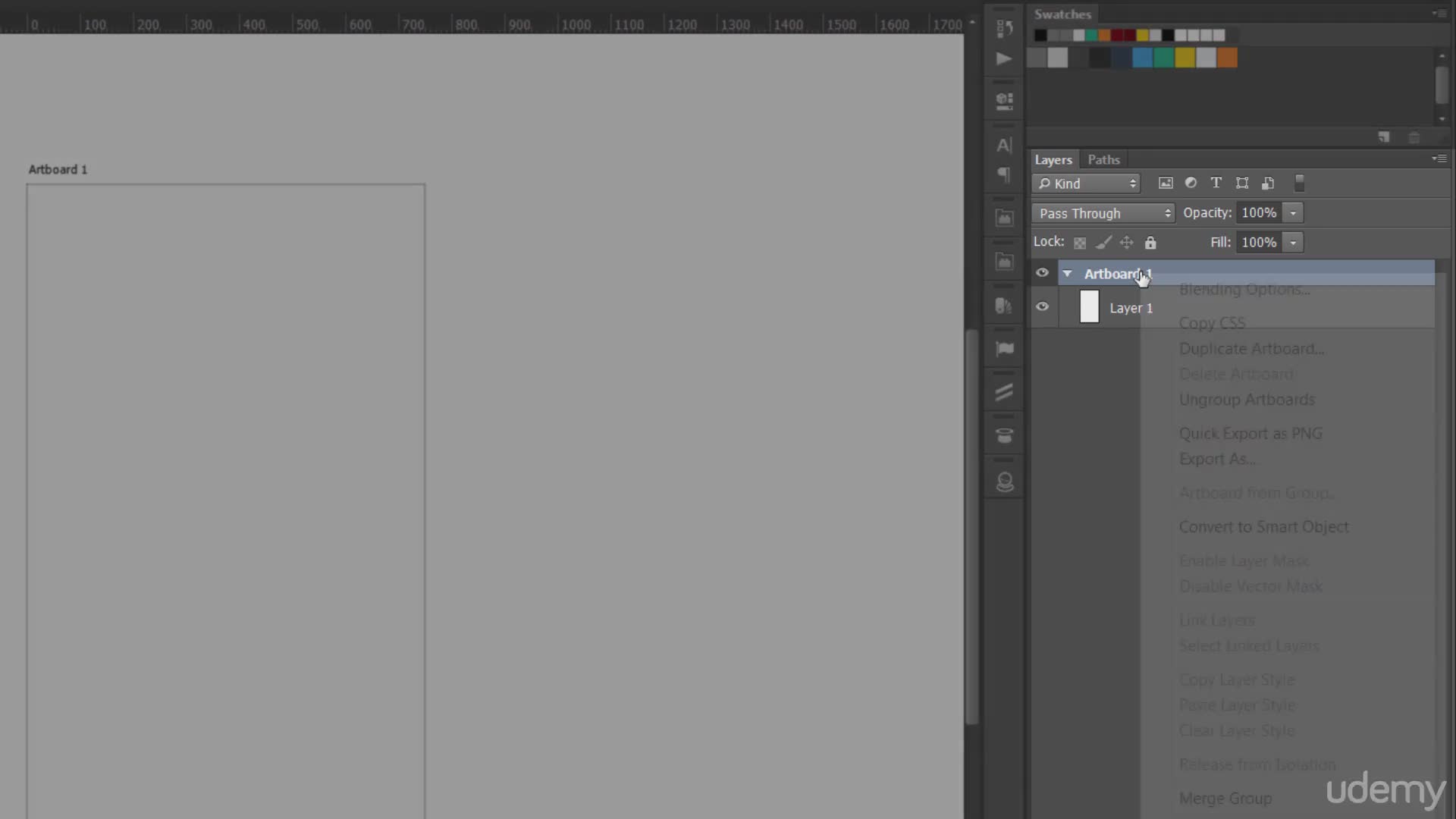Toggle lock image pixels brush icon
This screenshot has width=1456, height=819.
1103,243
